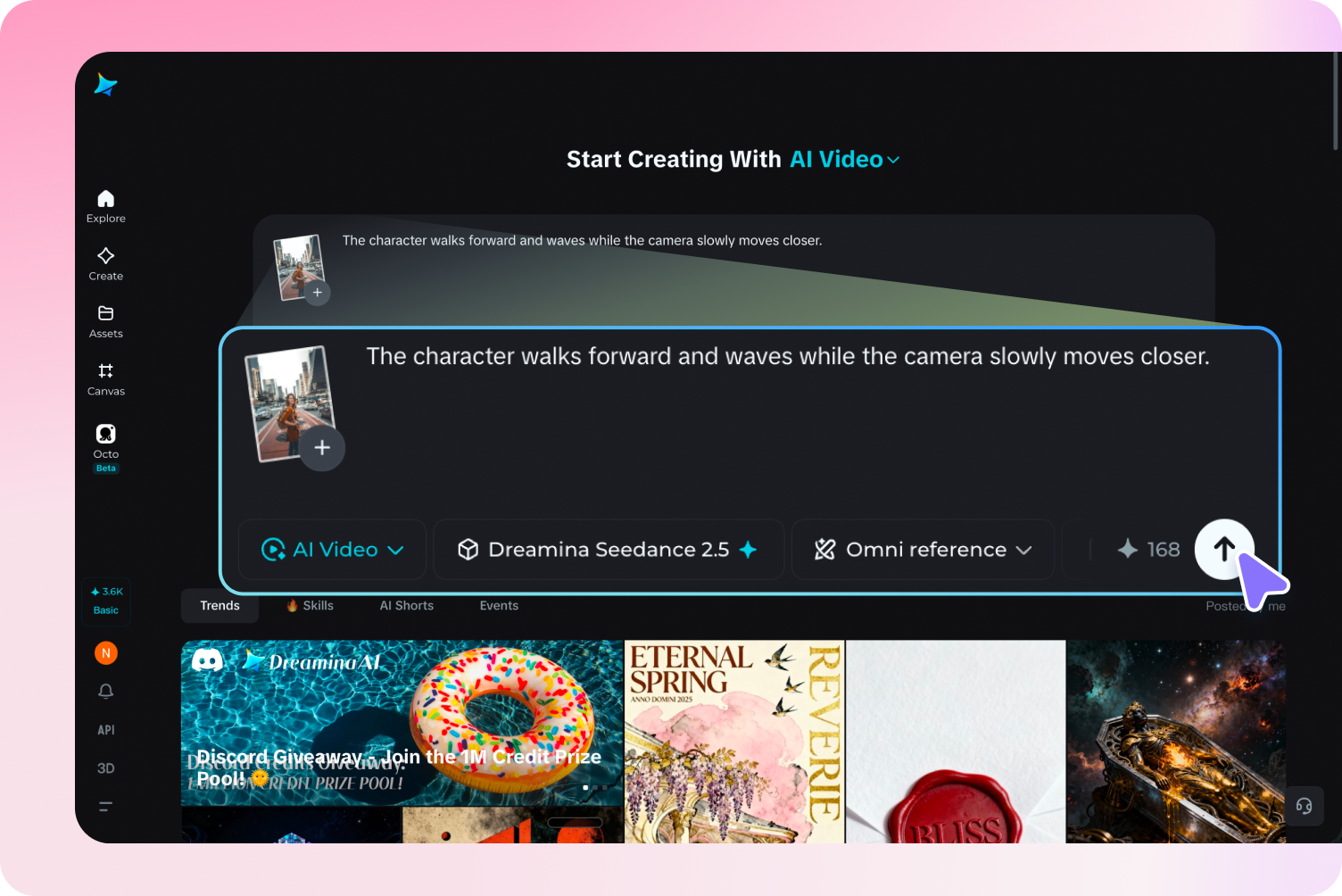The width and height of the screenshot is (1342, 896).
Task: Add a reference image with the plus button in the enlarged prompt box
Action: pyautogui.click(x=322, y=448)
